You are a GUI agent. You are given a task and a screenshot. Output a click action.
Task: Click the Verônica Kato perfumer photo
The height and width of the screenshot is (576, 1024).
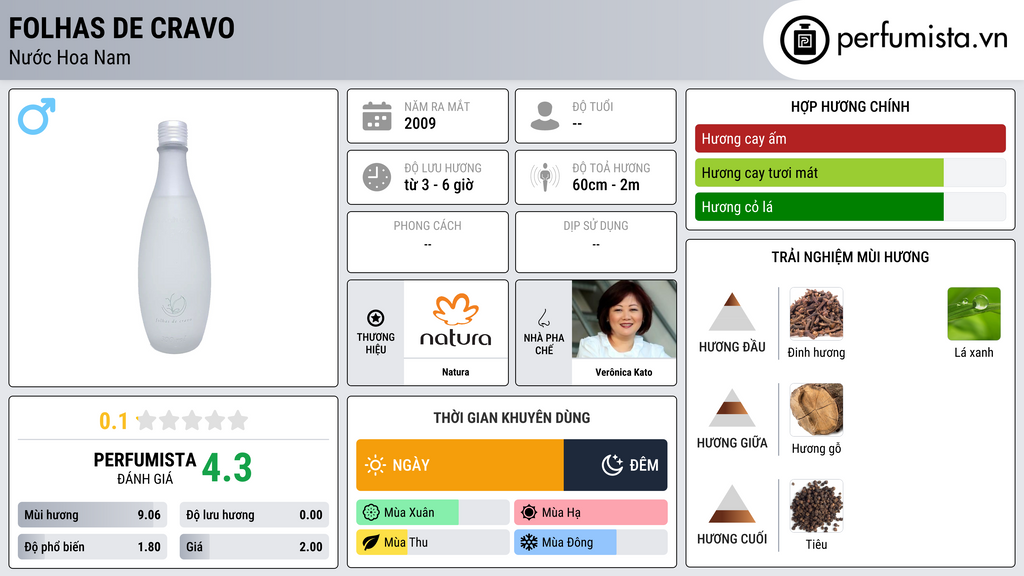[624, 319]
